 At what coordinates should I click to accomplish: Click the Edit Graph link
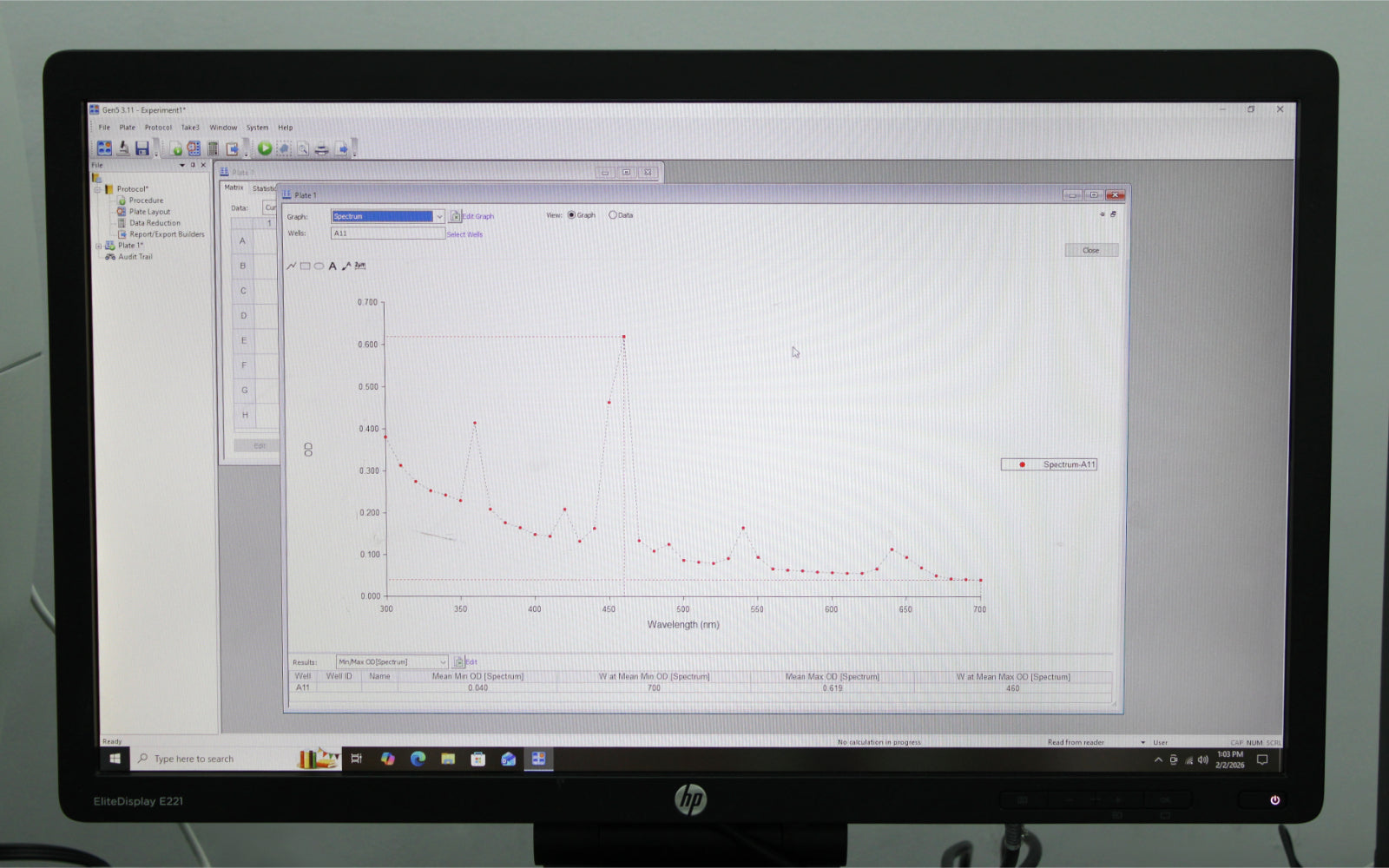477,217
